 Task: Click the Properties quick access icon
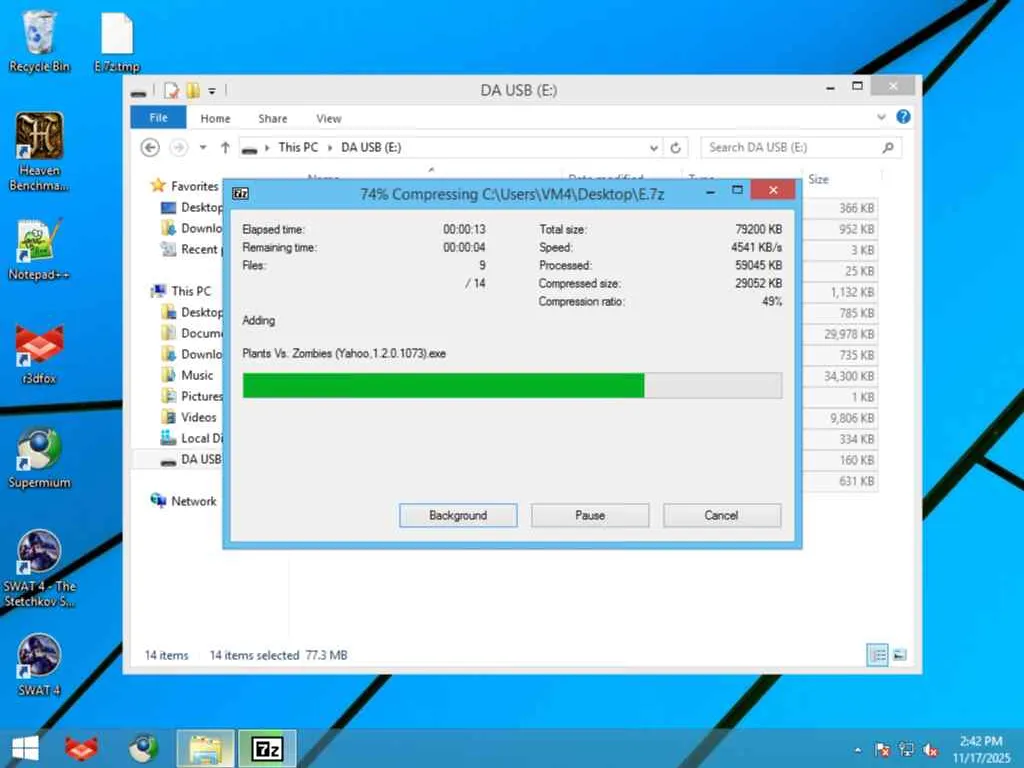coord(172,90)
